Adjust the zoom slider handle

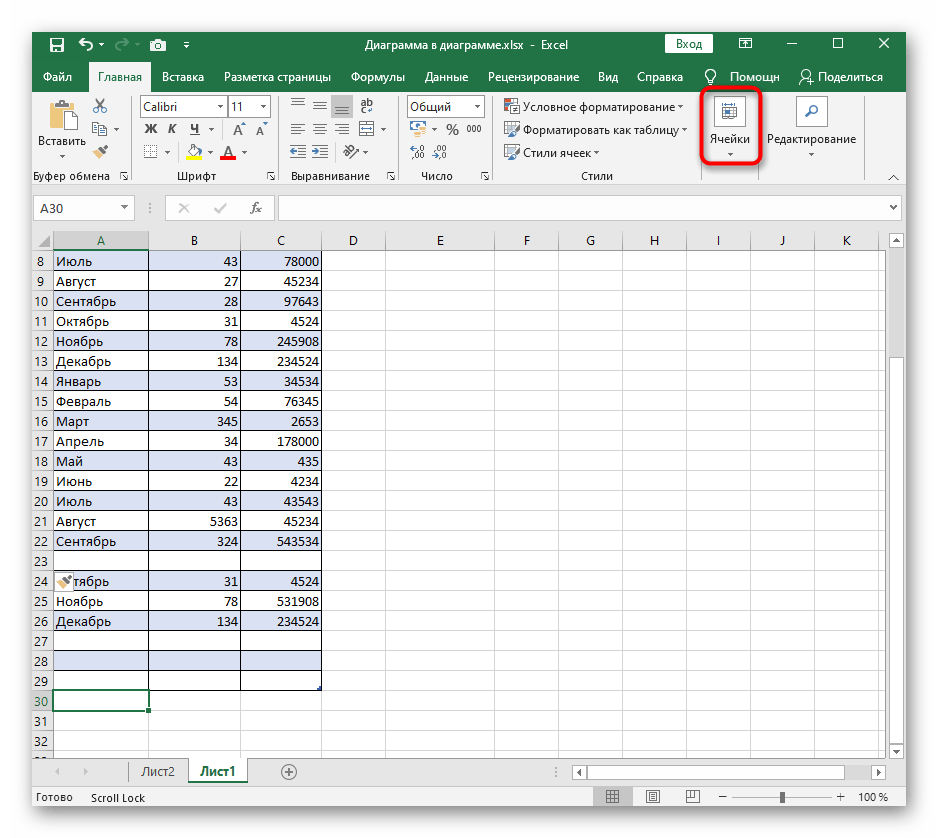[x=782, y=797]
